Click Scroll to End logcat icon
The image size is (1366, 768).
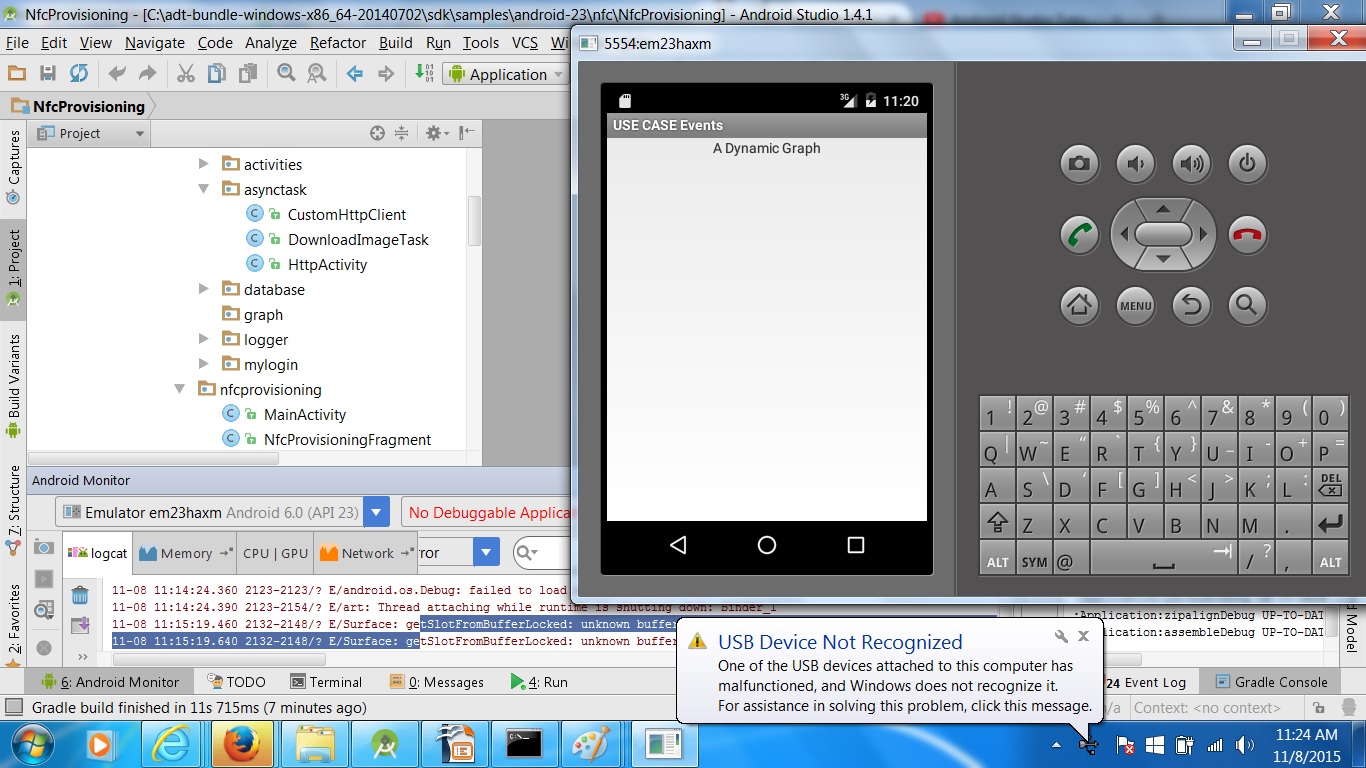point(80,626)
